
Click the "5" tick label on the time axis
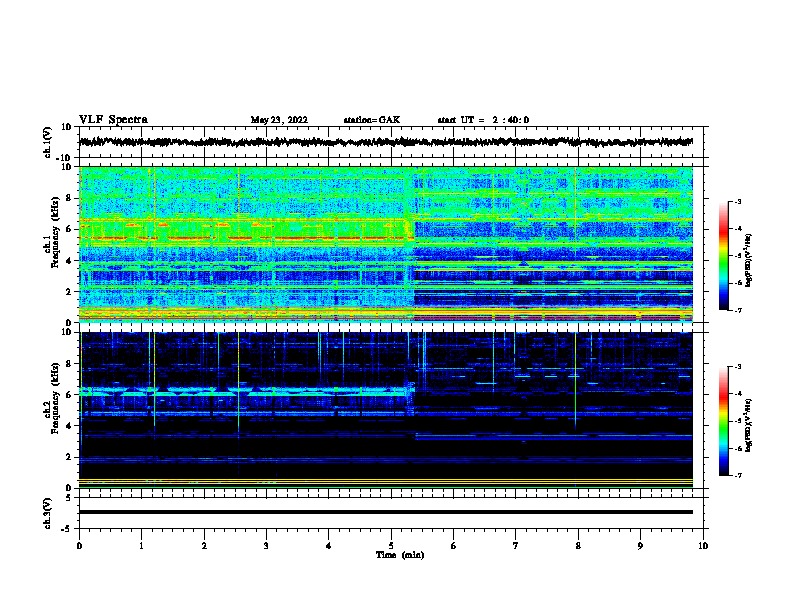click(391, 546)
